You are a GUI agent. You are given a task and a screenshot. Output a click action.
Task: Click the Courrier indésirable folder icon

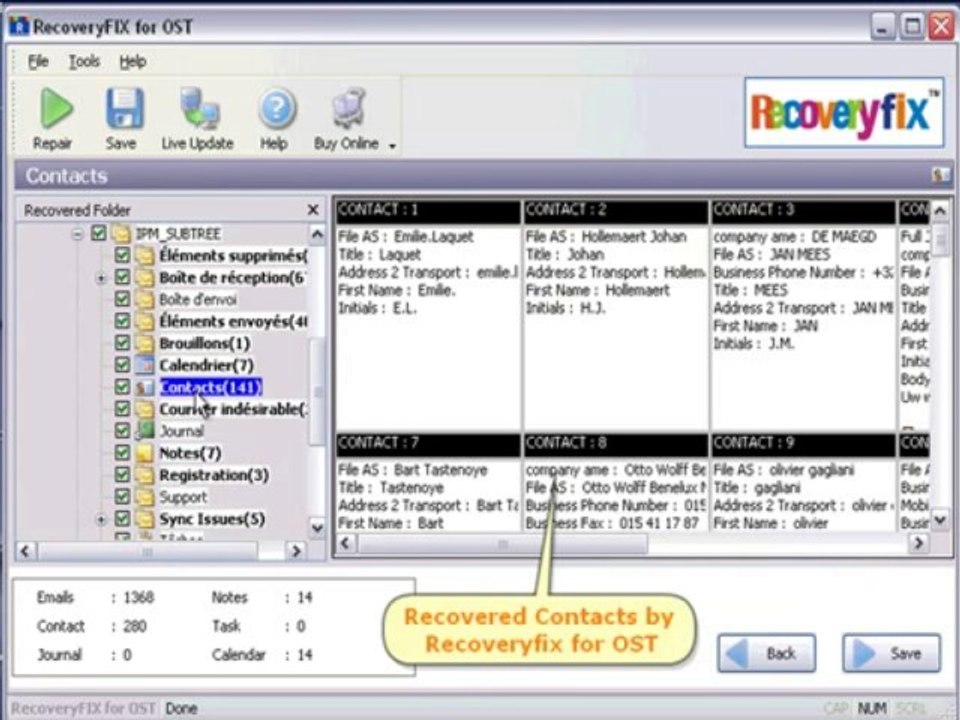[x=144, y=409]
